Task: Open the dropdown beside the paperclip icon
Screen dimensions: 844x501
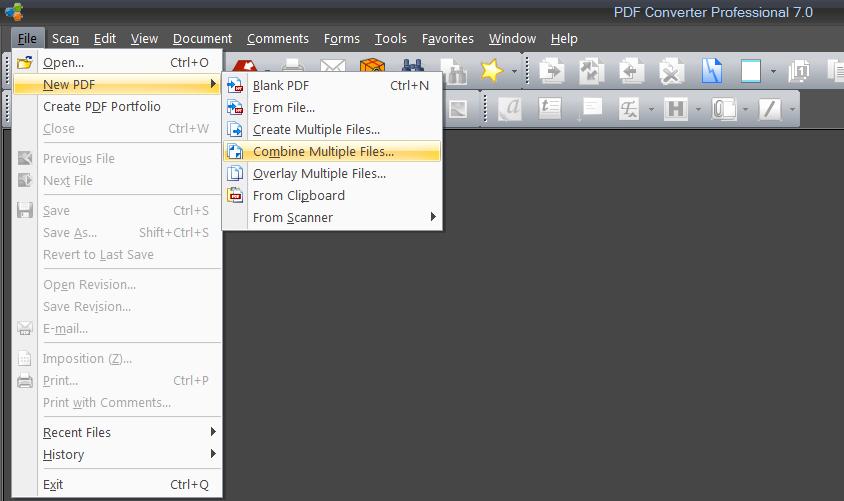Action: (x=745, y=109)
